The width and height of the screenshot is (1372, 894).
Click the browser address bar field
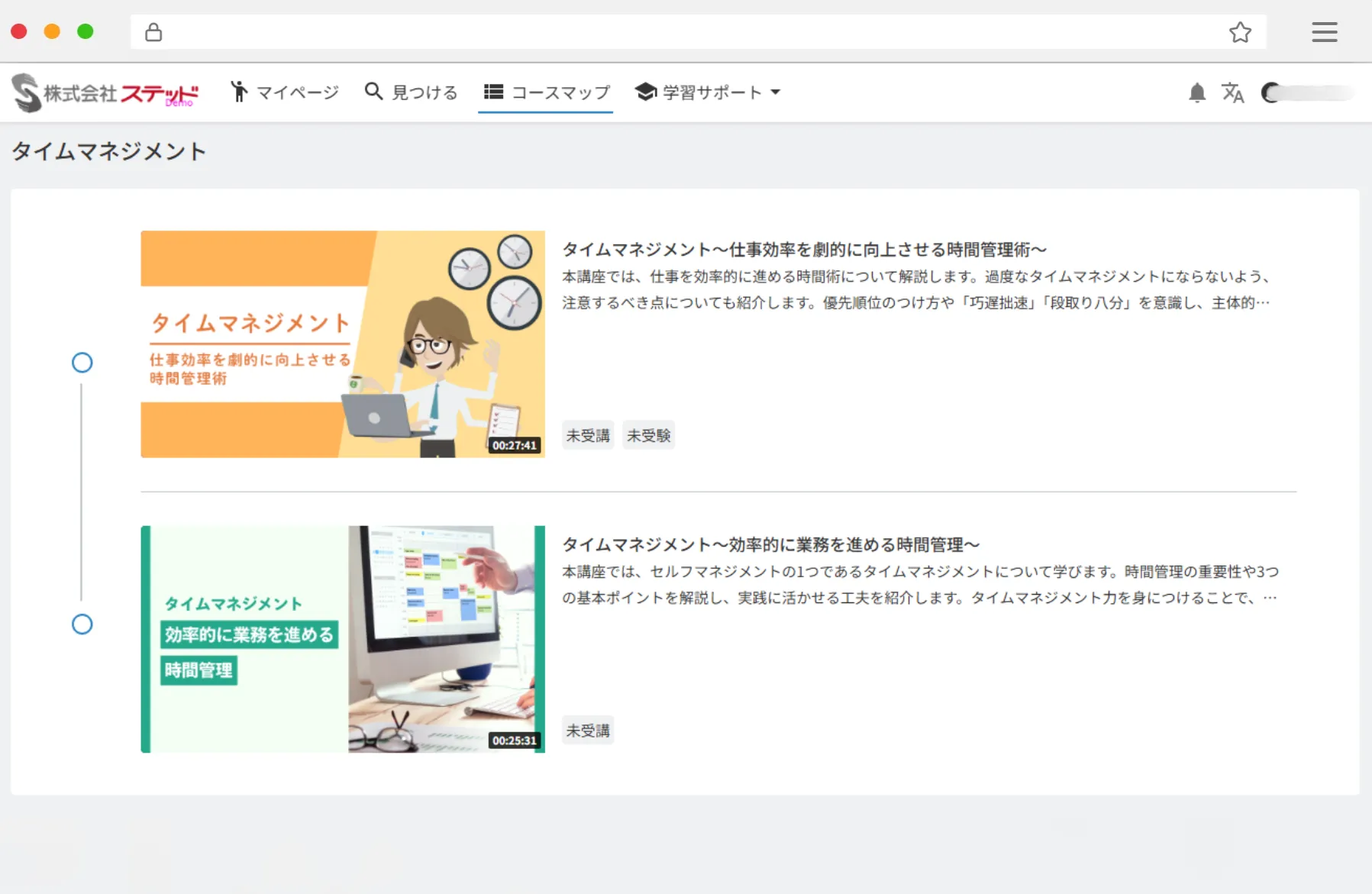pyautogui.click(x=698, y=32)
